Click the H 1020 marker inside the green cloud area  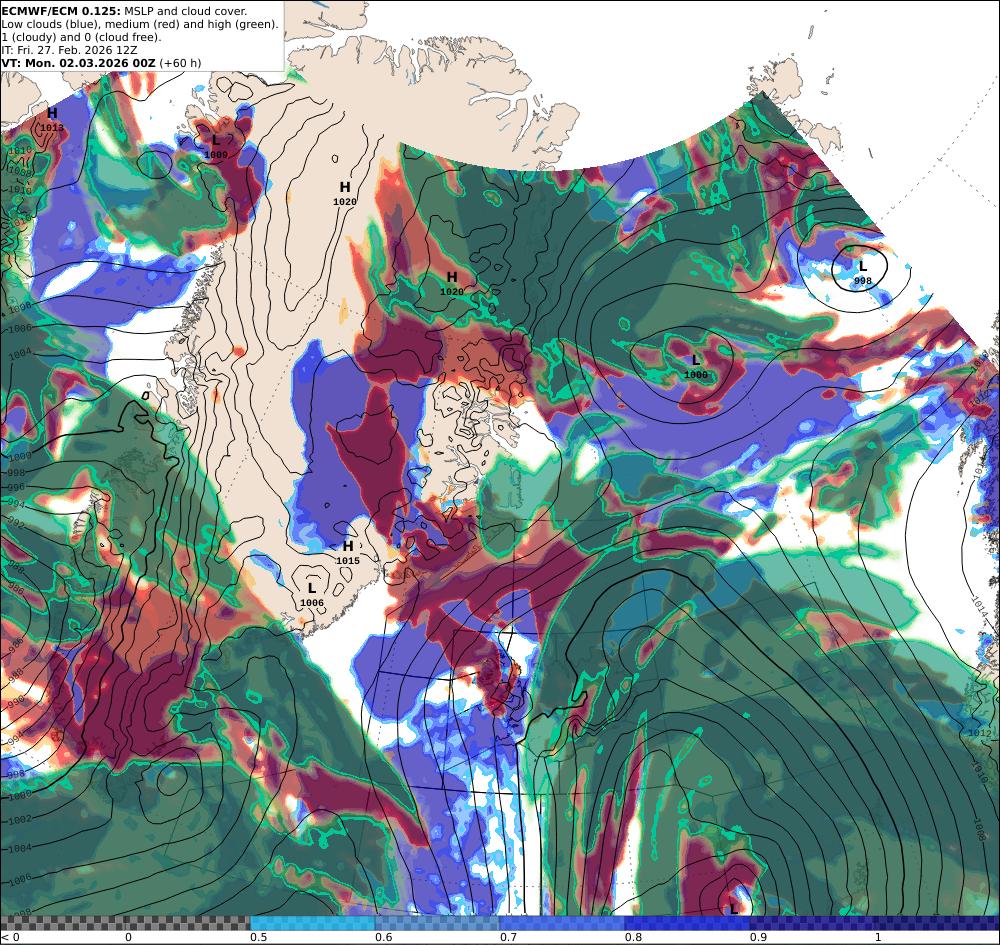452,277
